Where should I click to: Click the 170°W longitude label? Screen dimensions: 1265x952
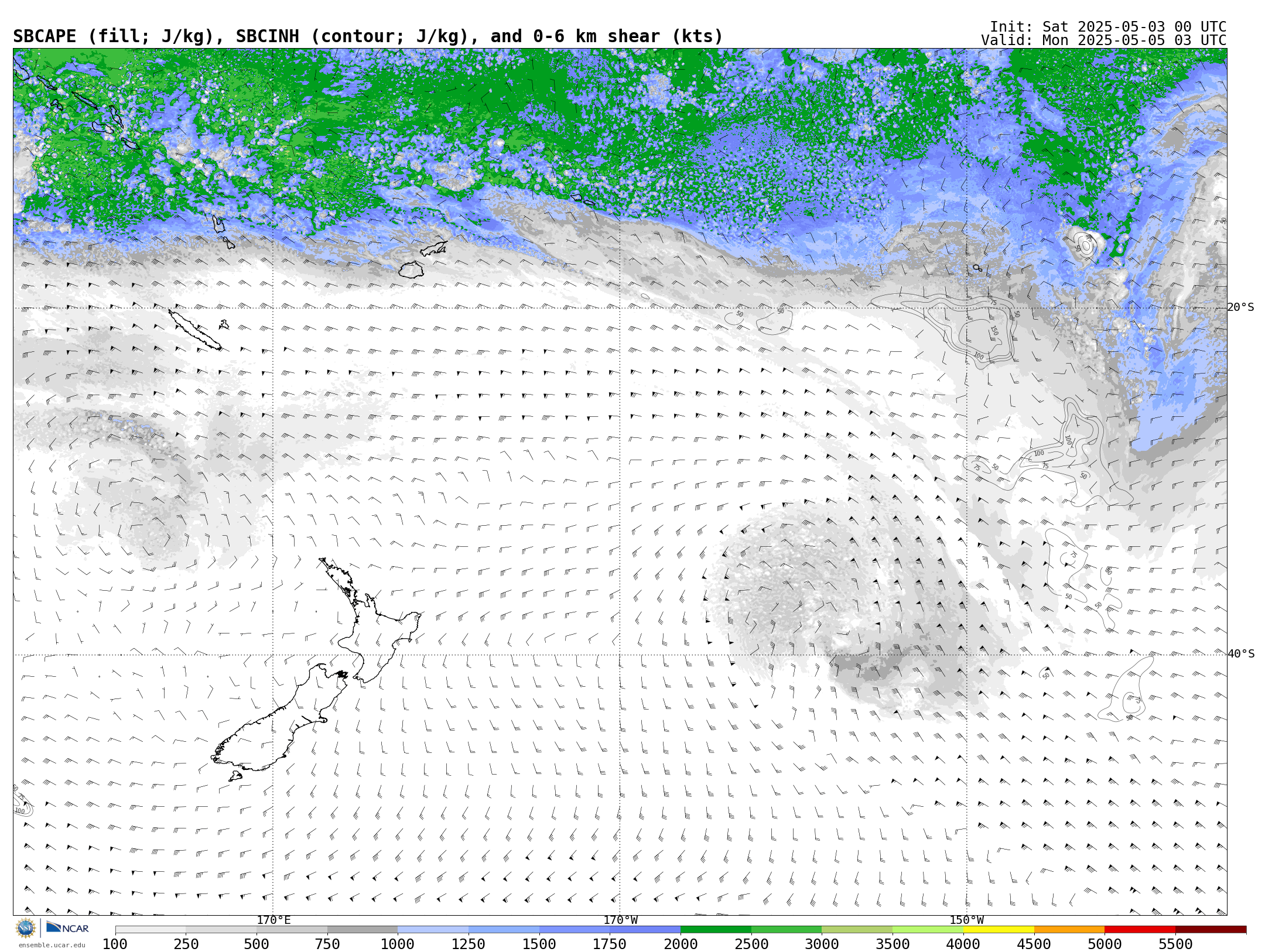pyautogui.click(x=620, y=920)
